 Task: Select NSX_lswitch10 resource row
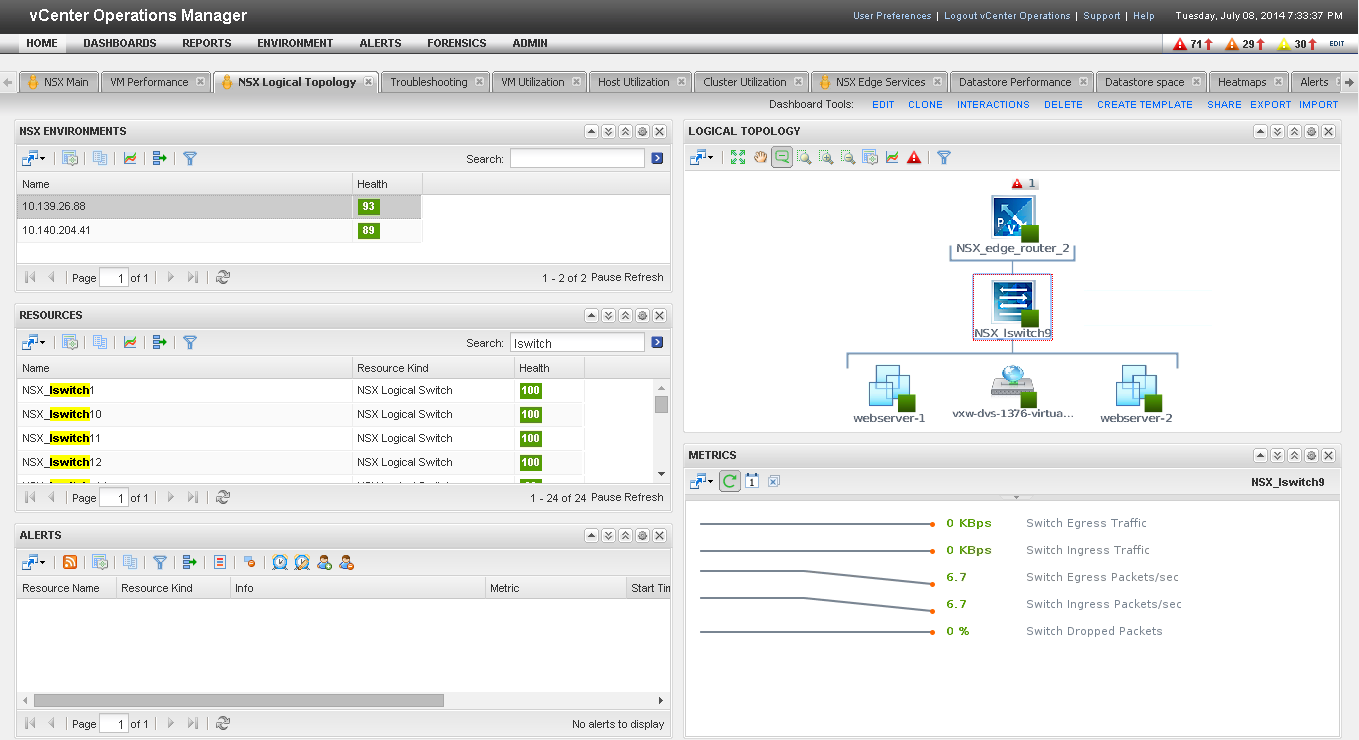300,414
